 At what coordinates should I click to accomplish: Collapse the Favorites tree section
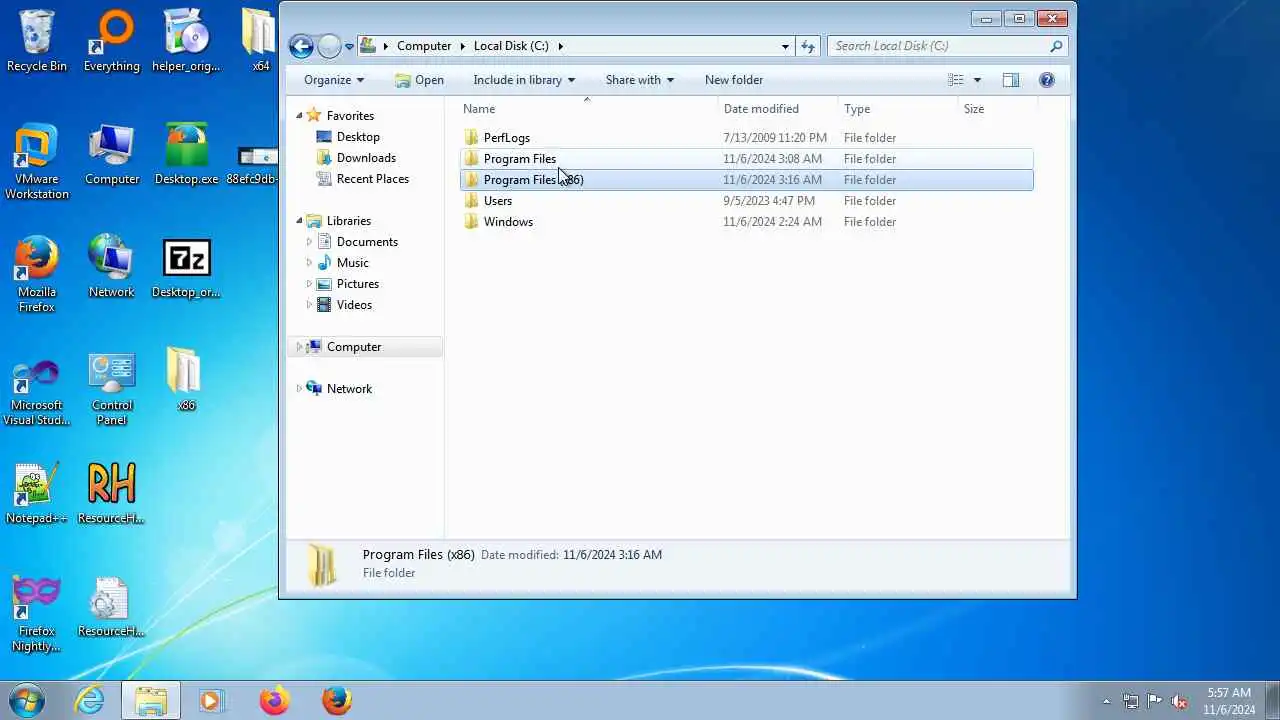tap(299, 116)
